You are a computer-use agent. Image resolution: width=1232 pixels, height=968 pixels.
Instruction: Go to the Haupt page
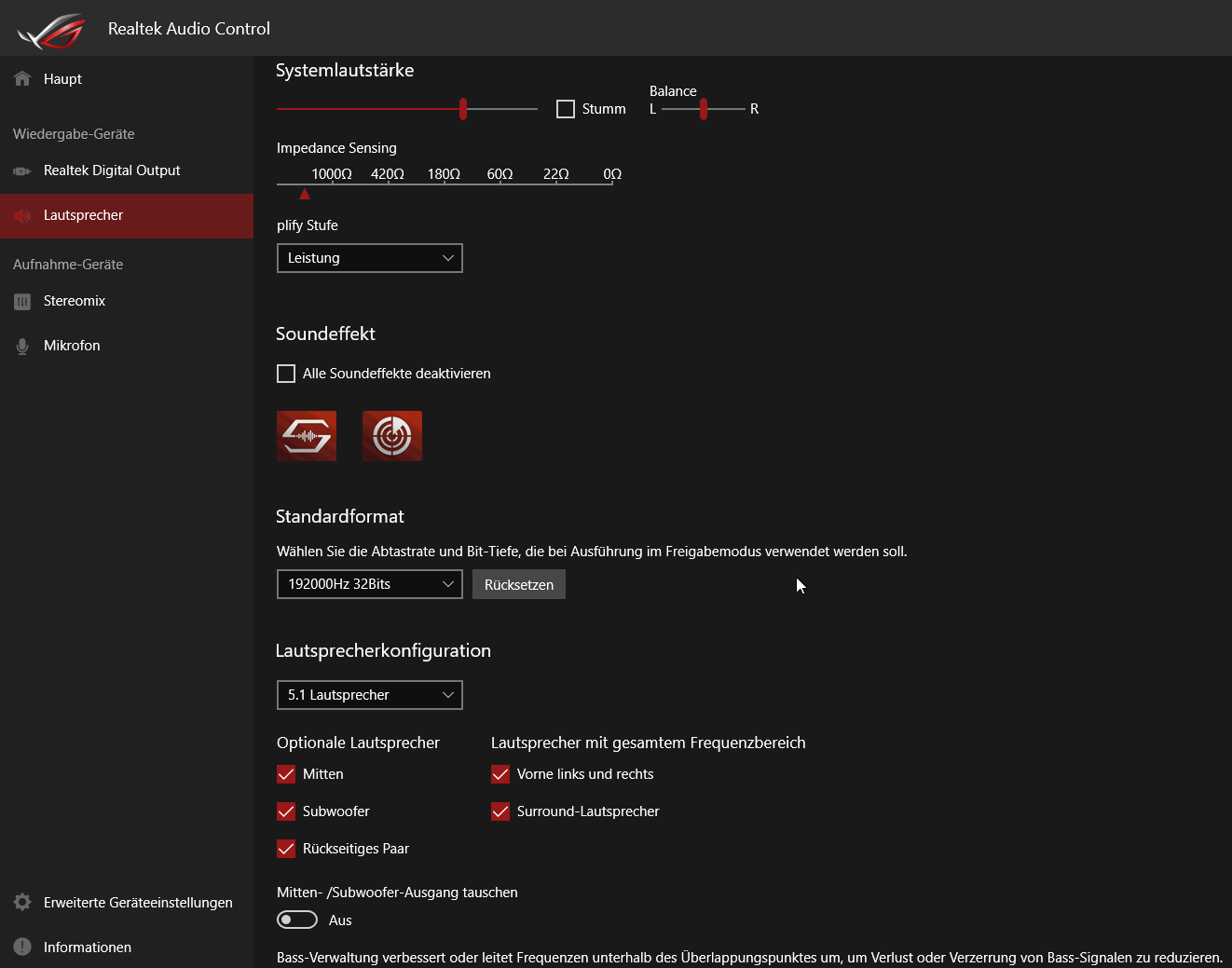(x=127, y=78)
